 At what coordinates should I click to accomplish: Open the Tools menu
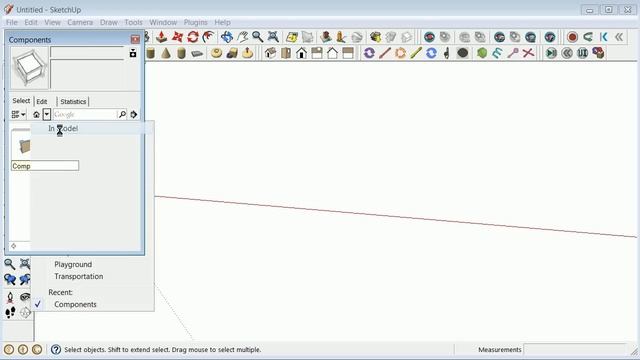point(133,22)
